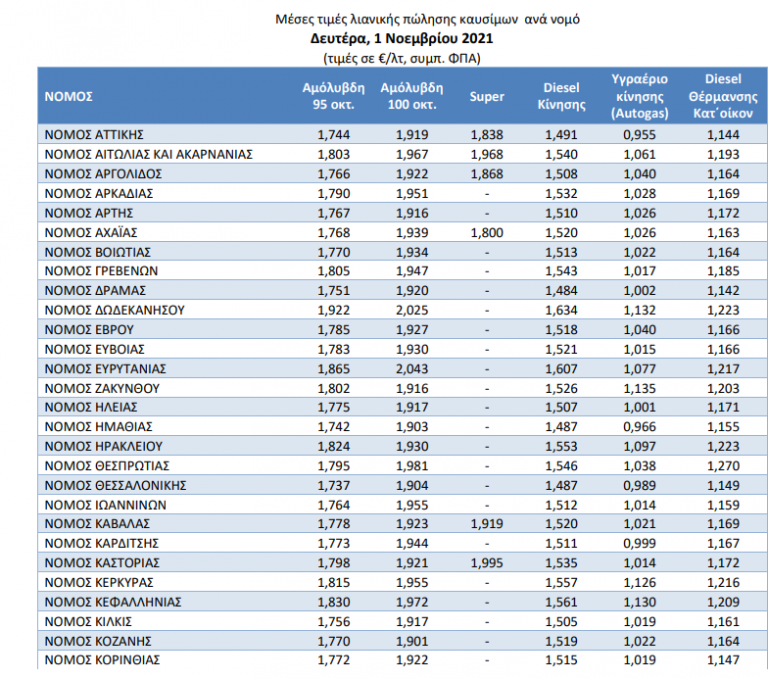Select the Super price 1,800 for ΑΧΑΪΑΣ
Screen dimensions: 768x679
(486, 232)
